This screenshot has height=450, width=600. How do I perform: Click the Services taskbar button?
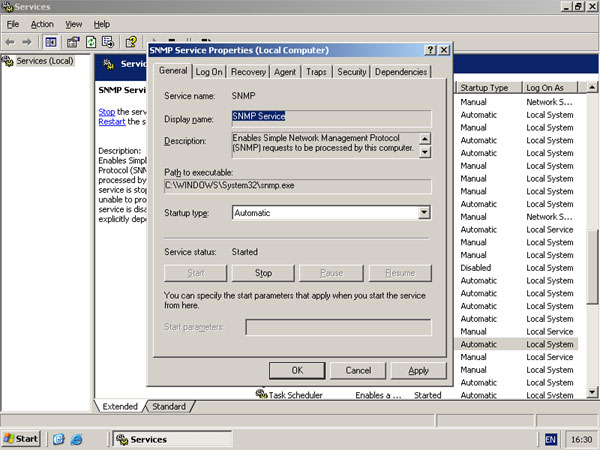click(x=172, y=439)
